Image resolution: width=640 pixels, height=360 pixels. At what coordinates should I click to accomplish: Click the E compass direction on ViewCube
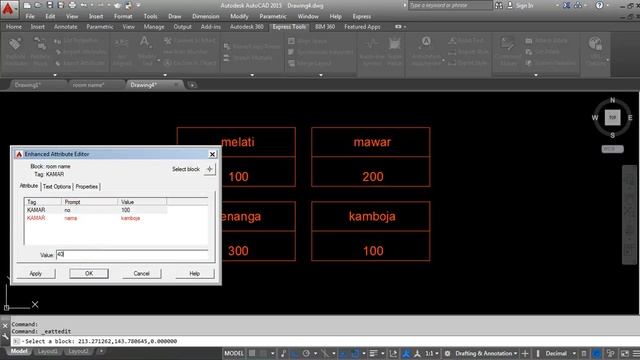click(630, 118)
